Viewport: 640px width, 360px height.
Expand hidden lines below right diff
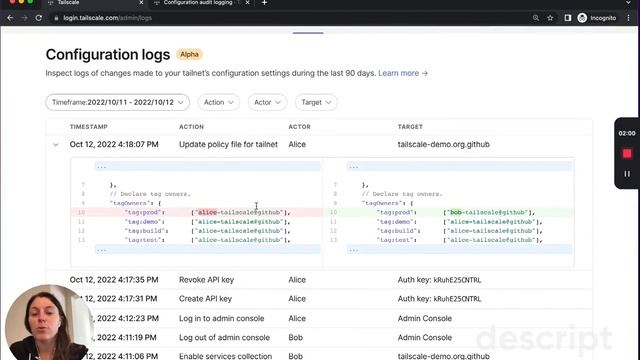pos(459,249)
